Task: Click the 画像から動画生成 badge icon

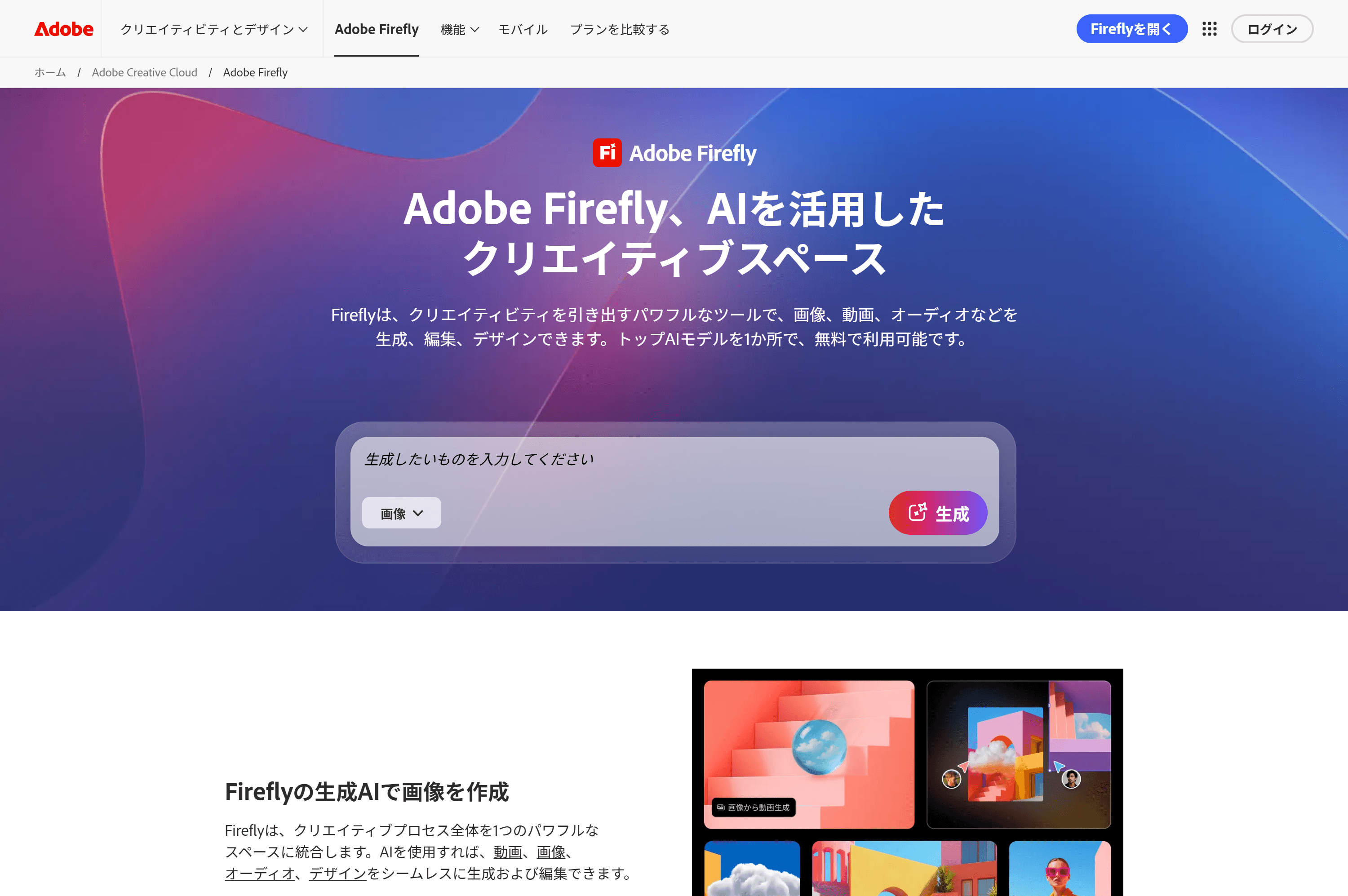Action: coord(721,807)
